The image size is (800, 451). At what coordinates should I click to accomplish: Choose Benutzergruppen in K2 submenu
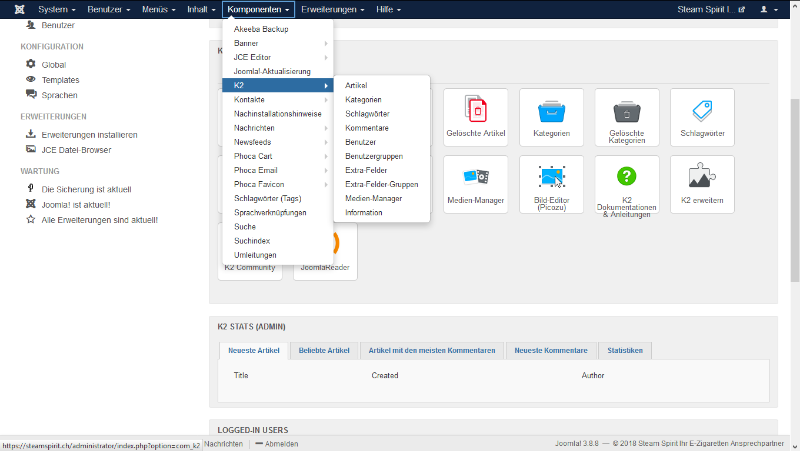(382, 156)
